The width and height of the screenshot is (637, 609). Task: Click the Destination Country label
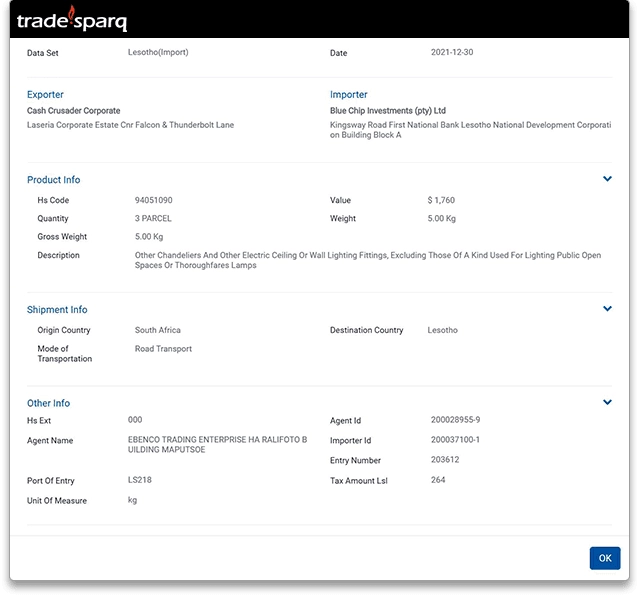366,330
